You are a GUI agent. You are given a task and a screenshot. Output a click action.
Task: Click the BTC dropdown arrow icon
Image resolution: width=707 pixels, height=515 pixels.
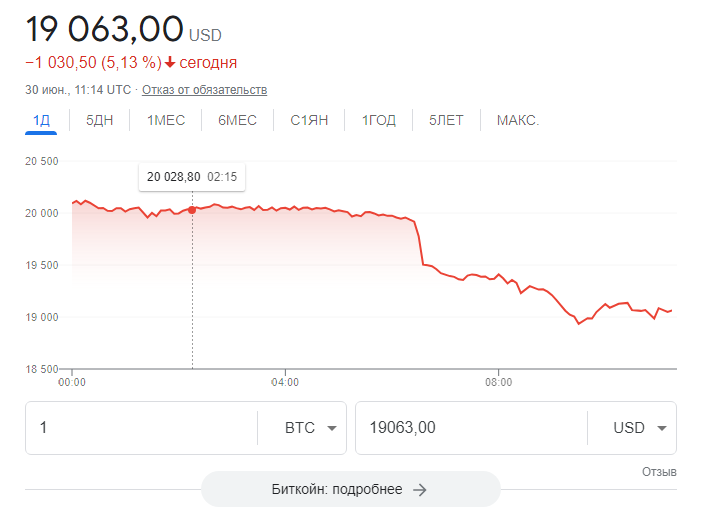(332, 428)
